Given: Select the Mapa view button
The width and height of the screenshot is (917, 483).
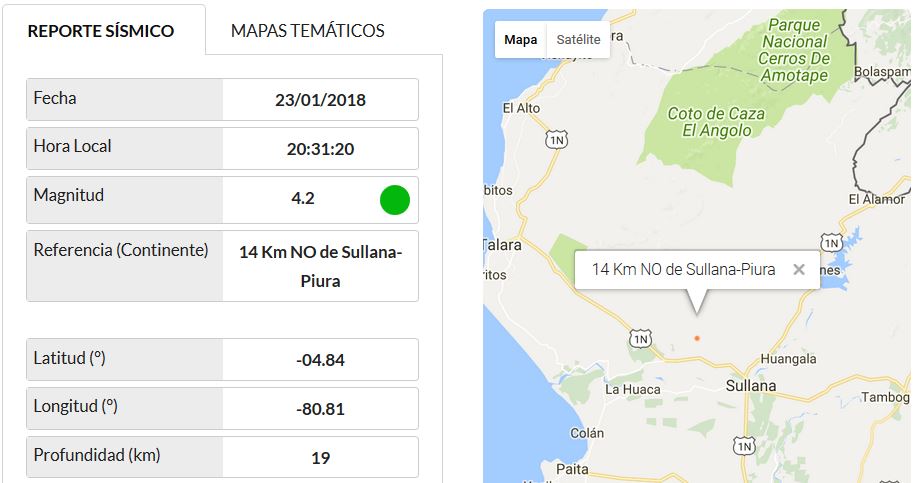Looking at the screenshot, I should click(520, 40).
